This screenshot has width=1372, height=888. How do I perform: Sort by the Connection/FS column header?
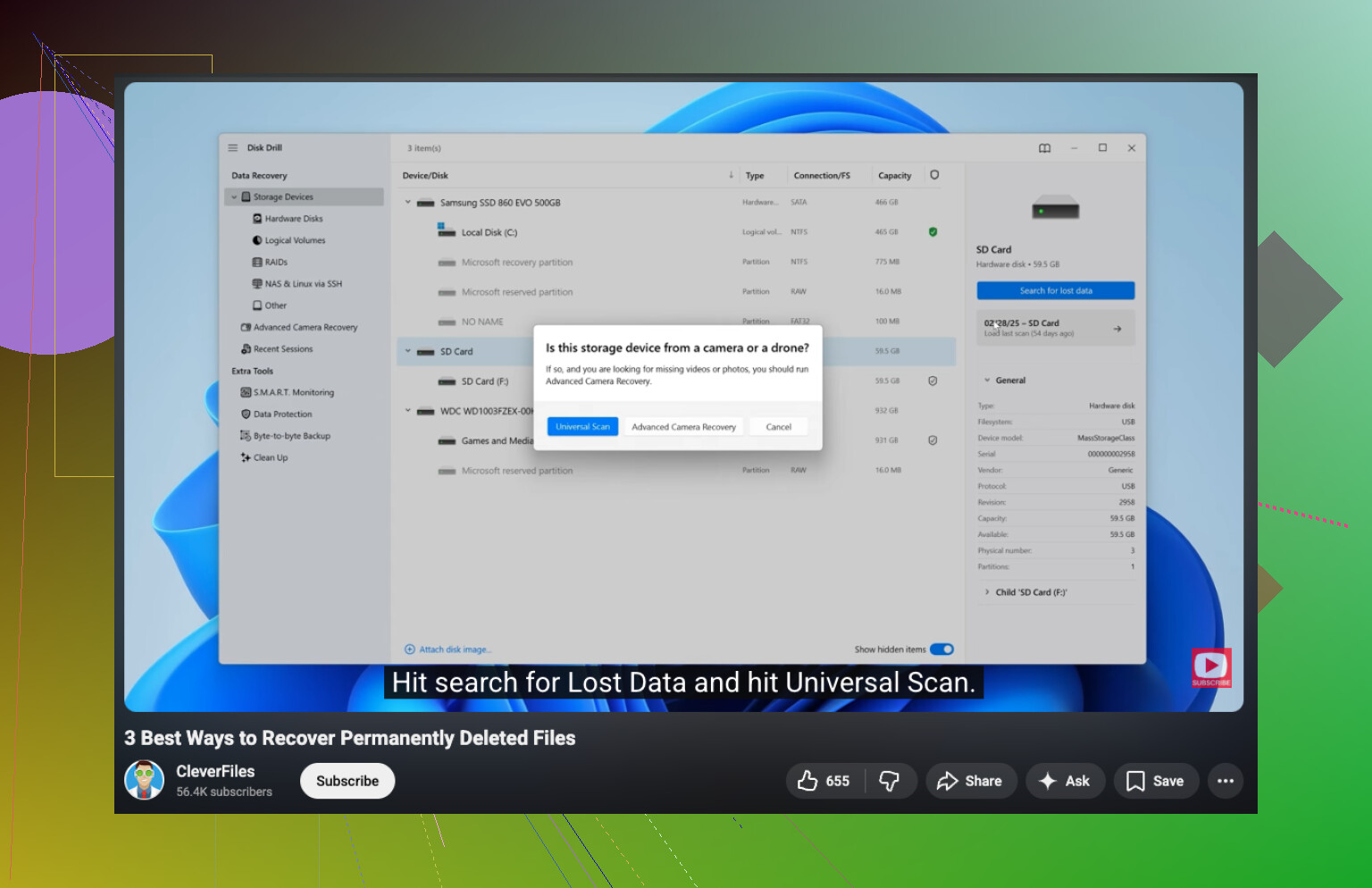[x=822, y=176]
